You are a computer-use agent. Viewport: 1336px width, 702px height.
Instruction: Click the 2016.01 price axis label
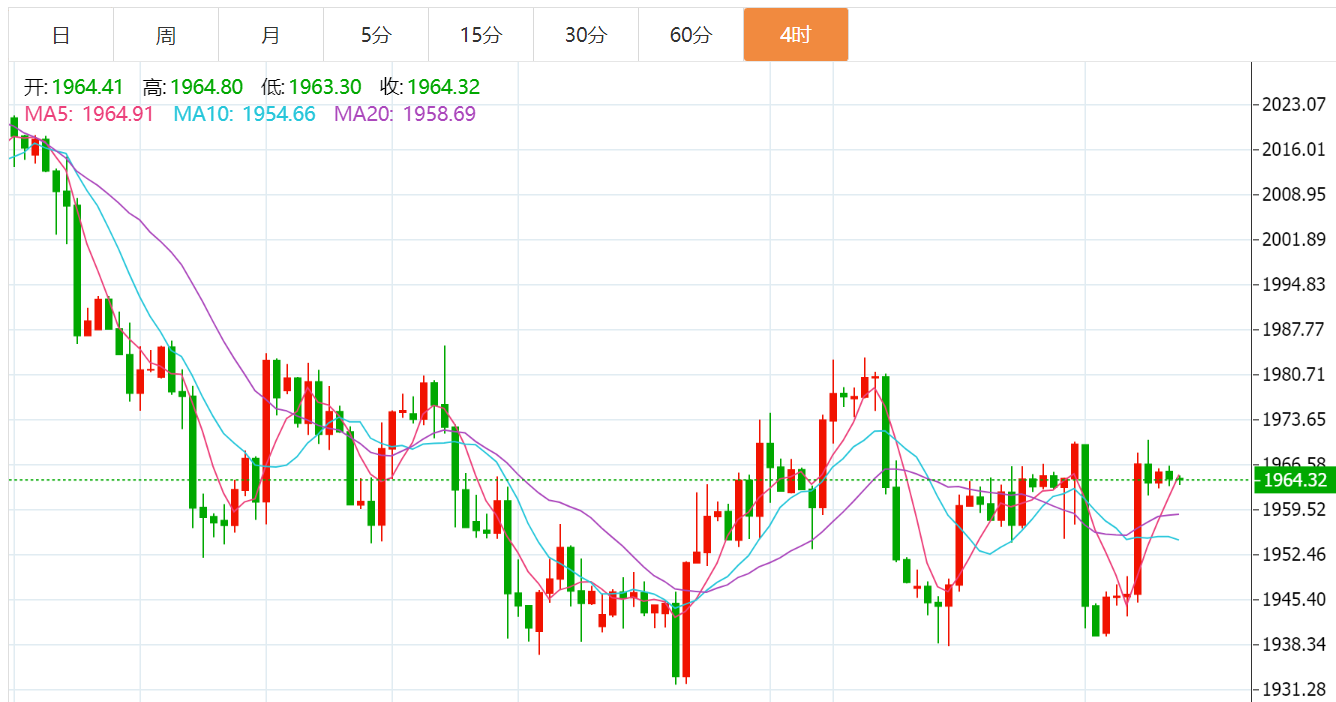[1294, 149]
